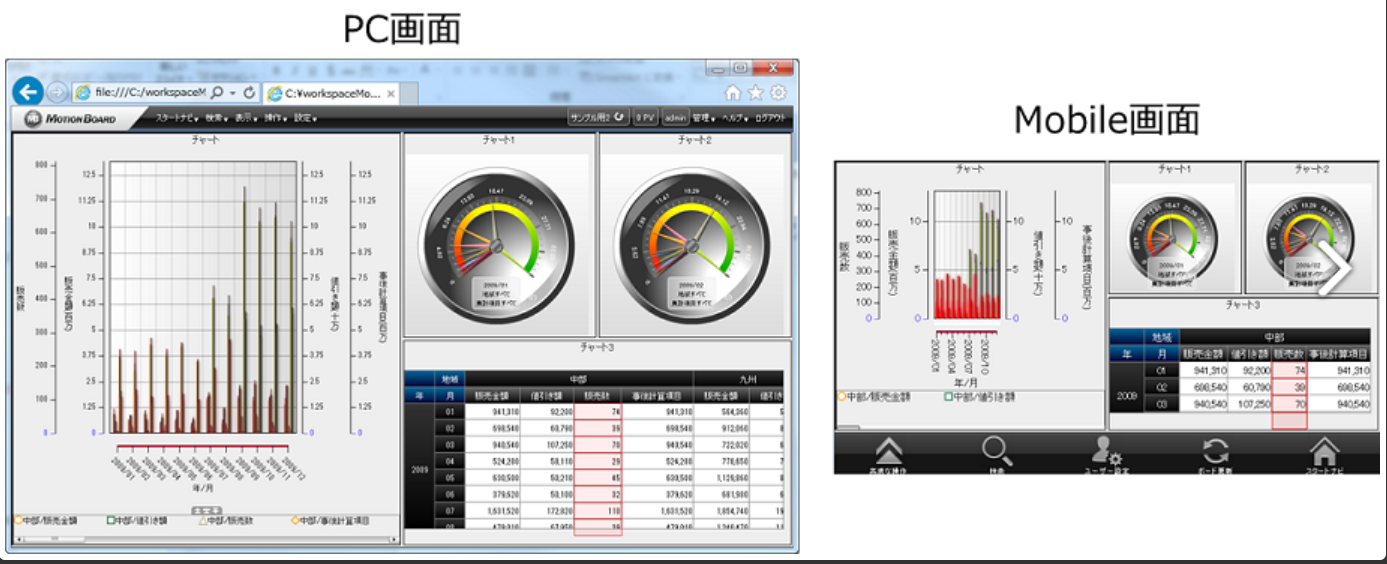Viewport: 1387px width, 564px height.
Task: Open the browser home icon
Action: click(733, 93)
